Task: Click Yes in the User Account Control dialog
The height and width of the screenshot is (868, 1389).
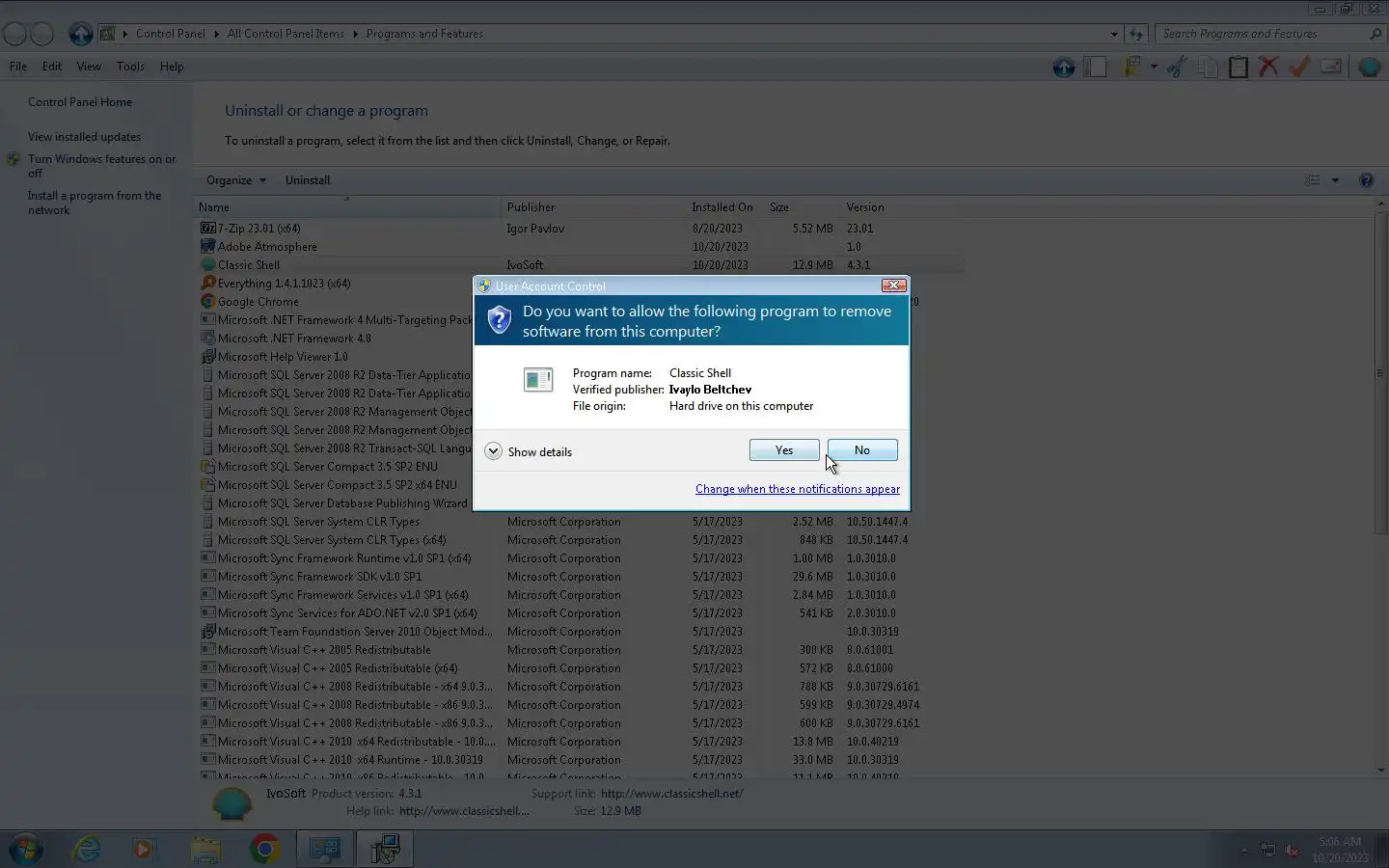Action: point(784,450)
